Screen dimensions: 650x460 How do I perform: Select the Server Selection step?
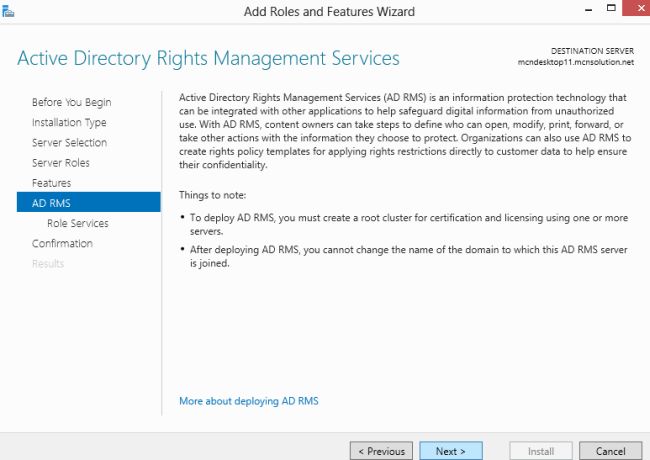(x=70, y=143)
